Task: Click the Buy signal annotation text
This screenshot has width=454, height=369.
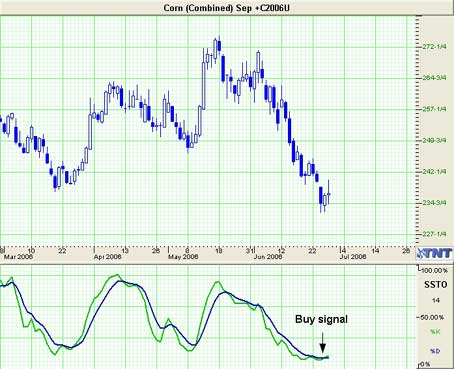Action: pos(321,319)
